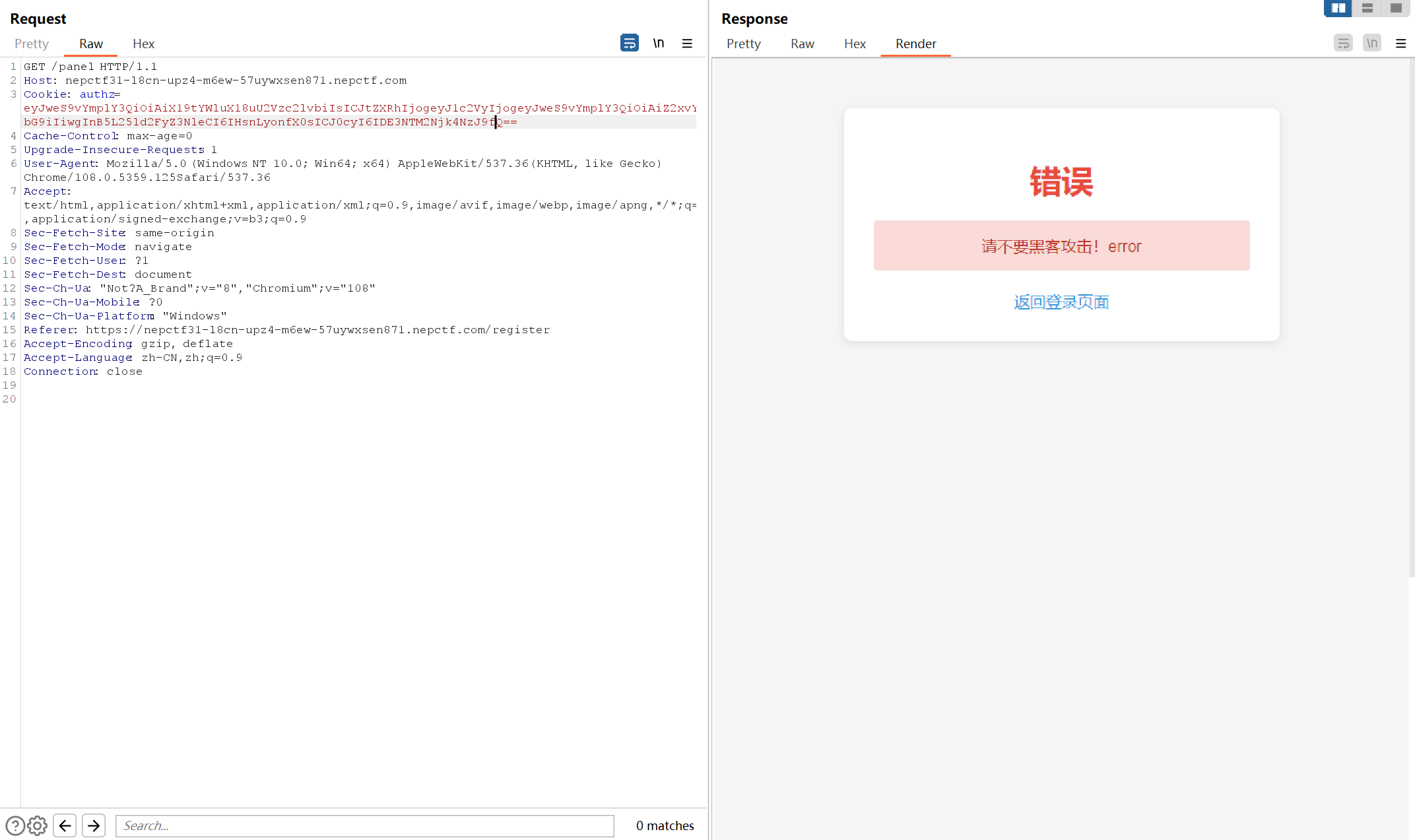Click Sec-Fetch-Dest document header

click(x=108, y=275)
